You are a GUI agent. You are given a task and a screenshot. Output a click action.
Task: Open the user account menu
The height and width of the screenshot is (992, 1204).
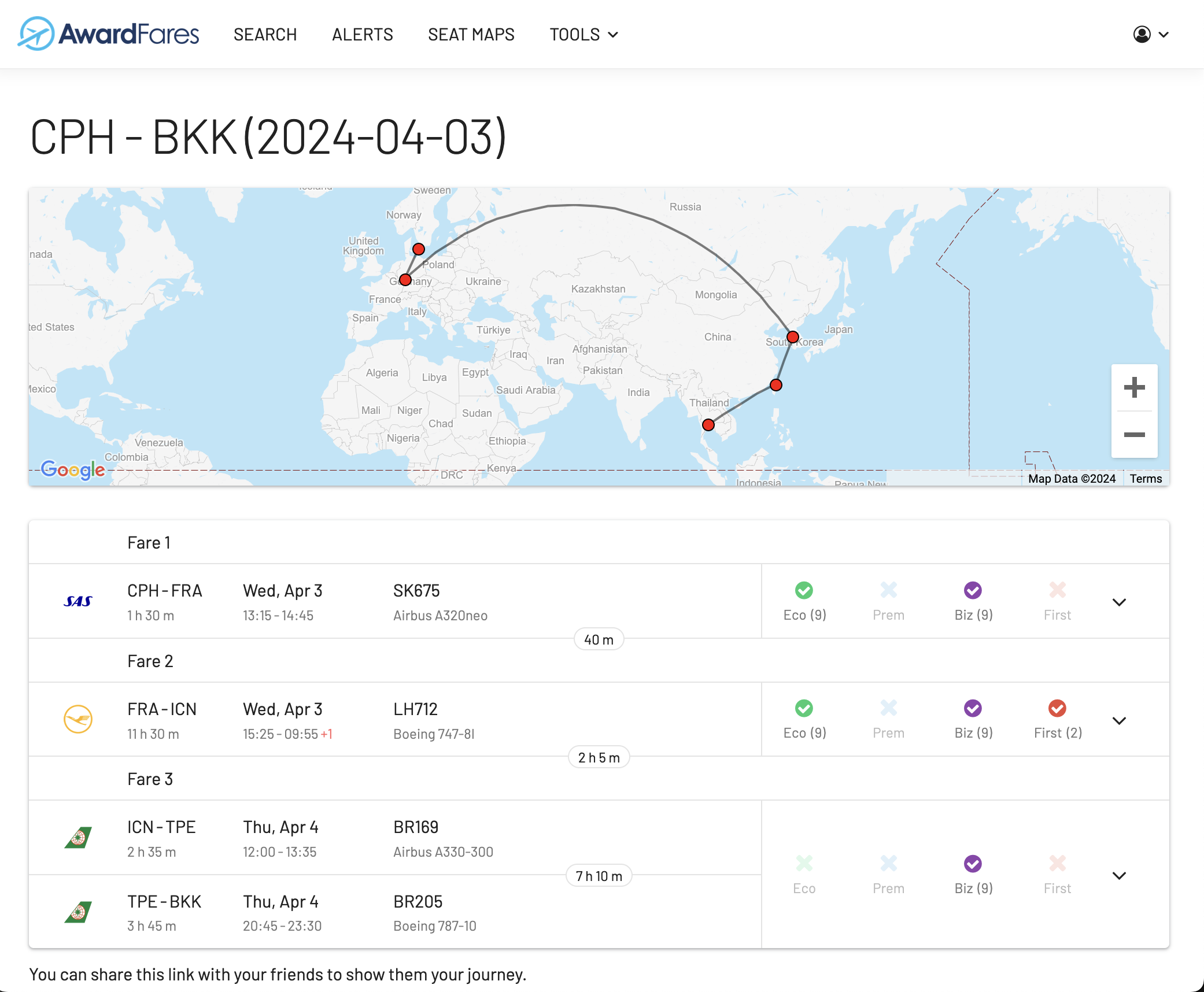[1151, 35]
